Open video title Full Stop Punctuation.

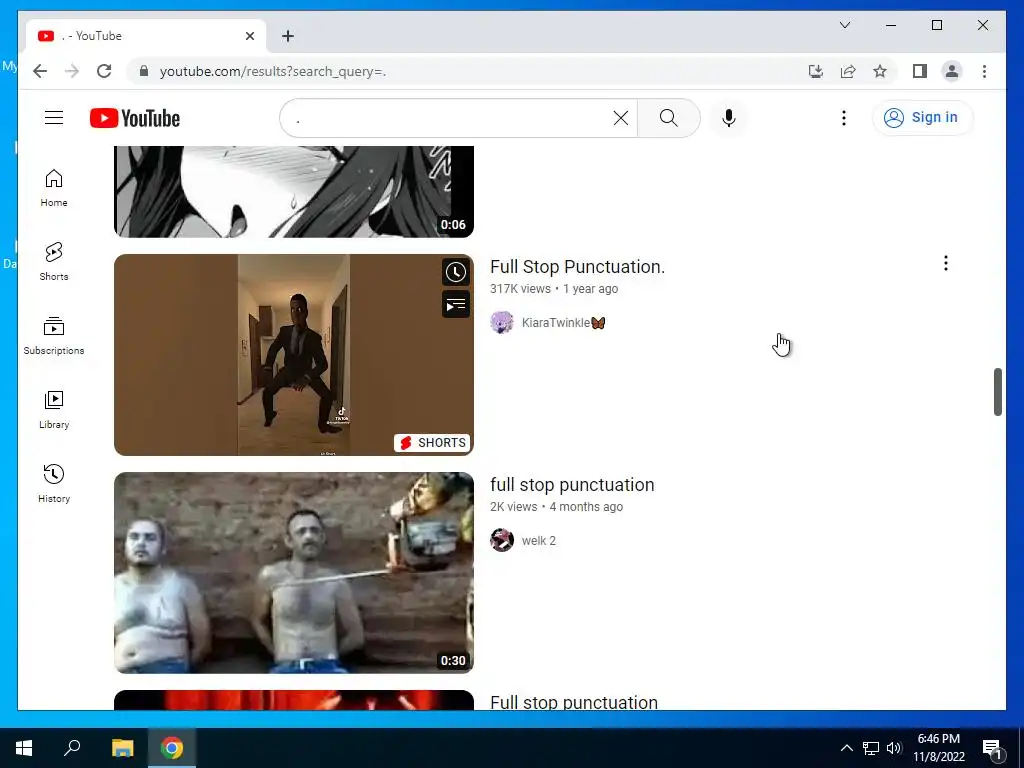(x=577, y=266)
